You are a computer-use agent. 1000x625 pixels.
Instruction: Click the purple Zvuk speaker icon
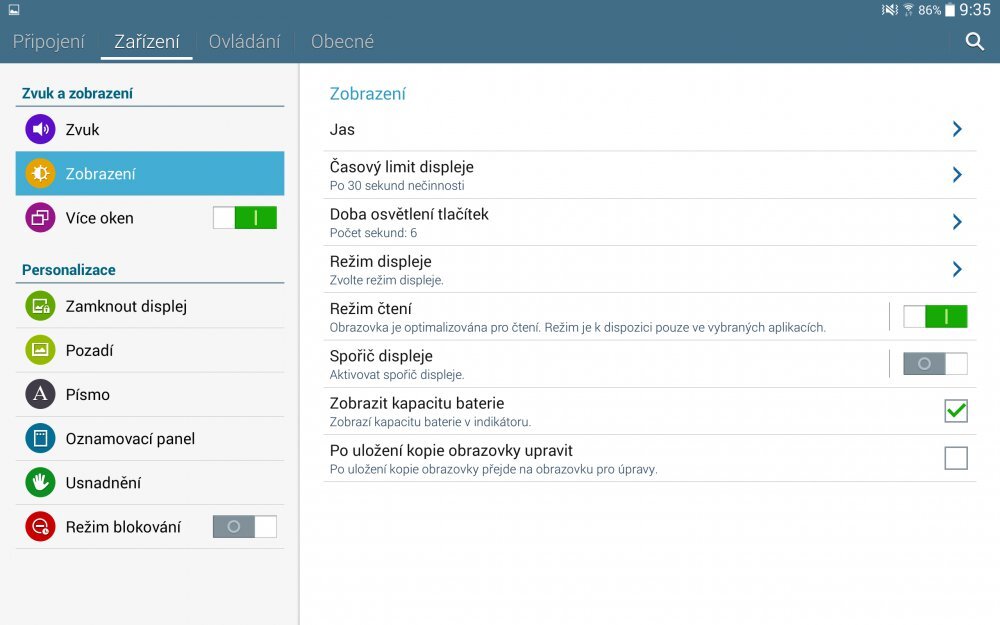click(40, 130)
